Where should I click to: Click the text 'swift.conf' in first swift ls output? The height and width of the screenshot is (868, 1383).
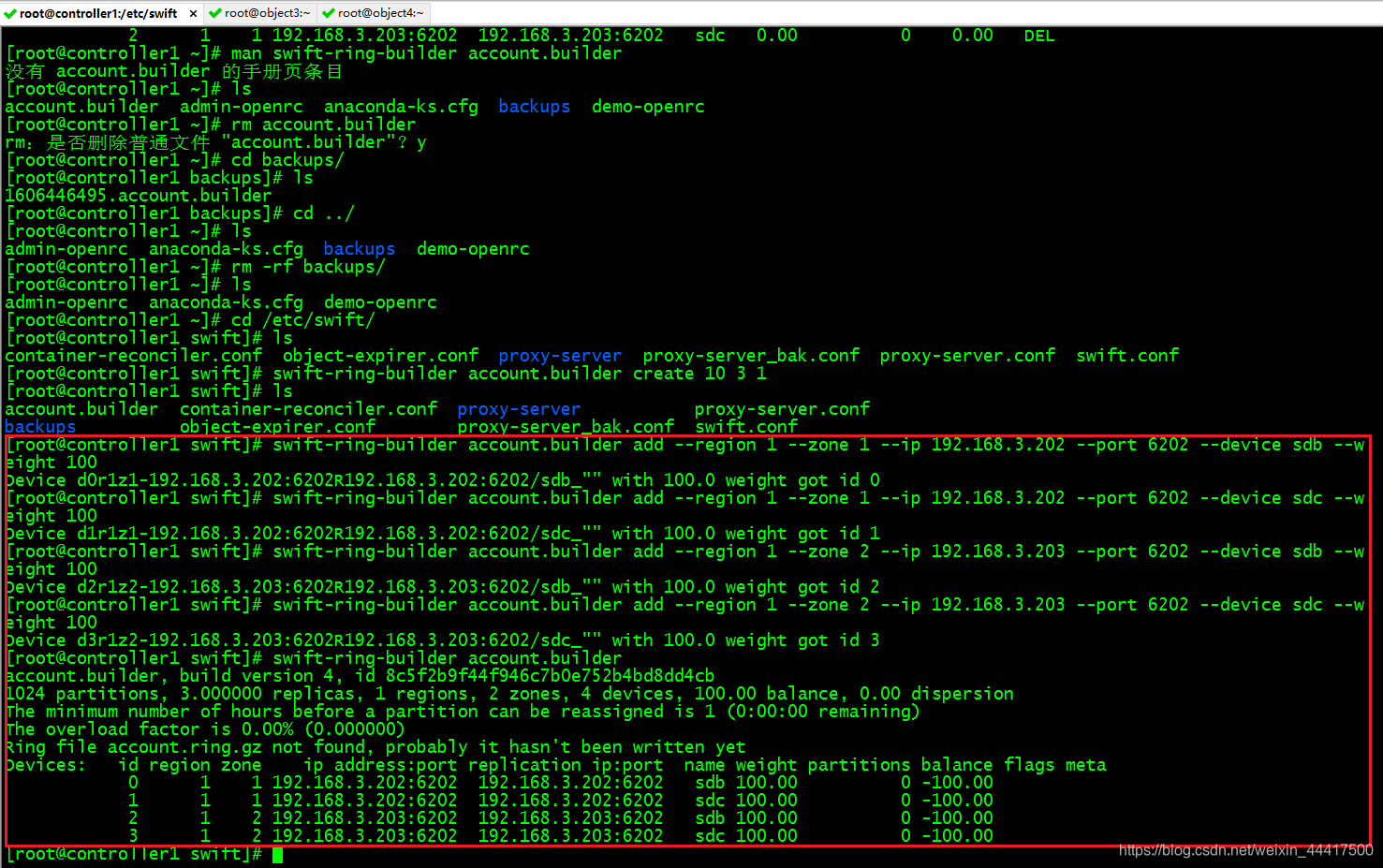click(1127, 356)
